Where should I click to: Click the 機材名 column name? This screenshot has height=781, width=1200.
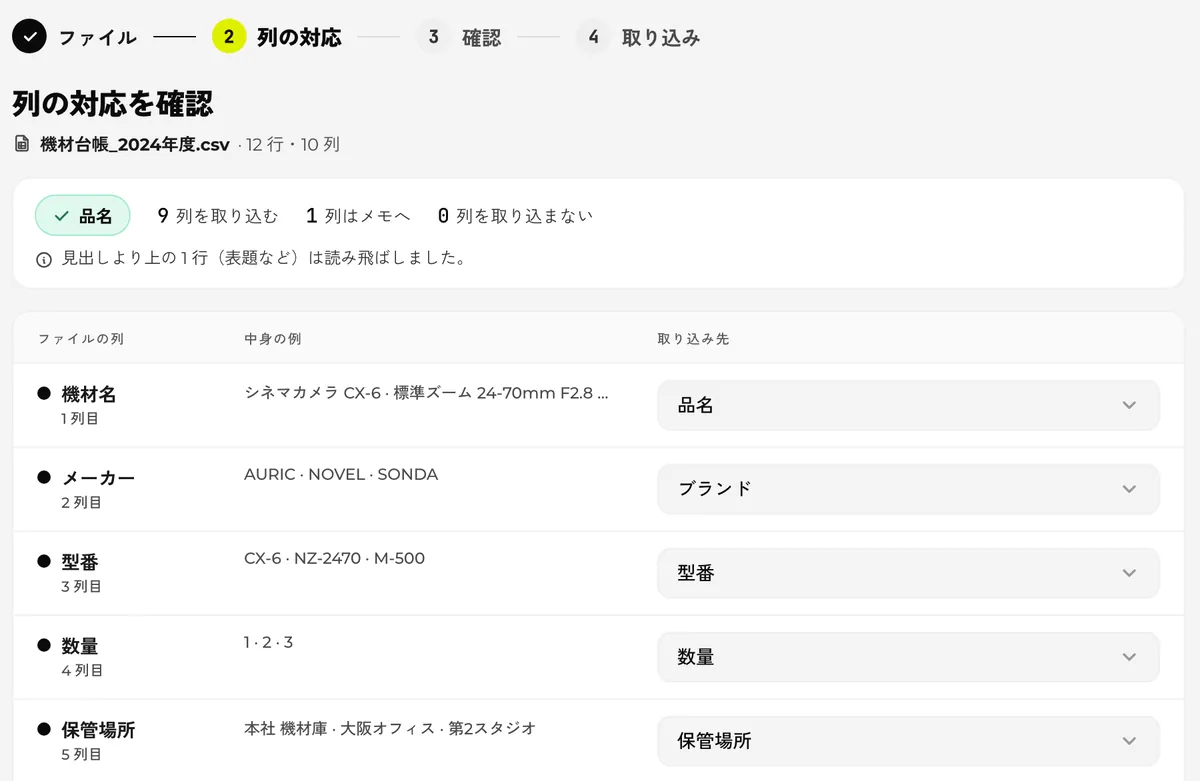[x=89, y=394]
